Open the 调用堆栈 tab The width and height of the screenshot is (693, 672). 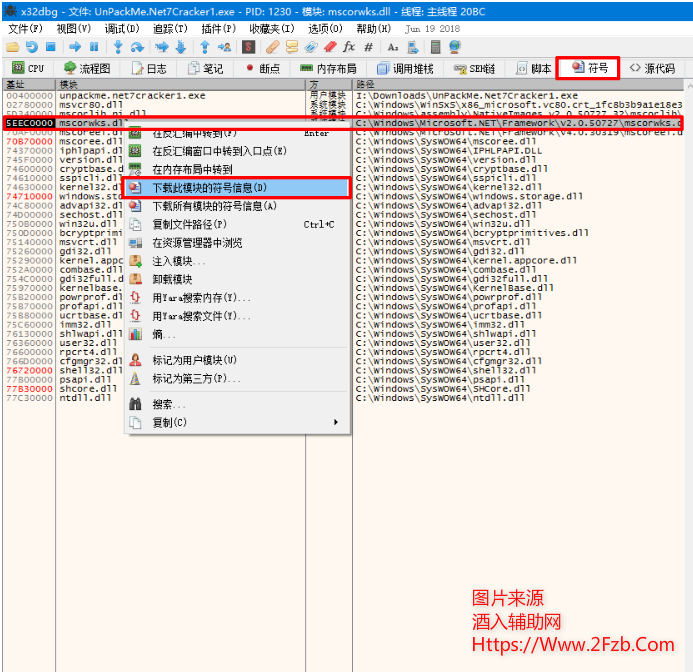[x=405, y=69]
